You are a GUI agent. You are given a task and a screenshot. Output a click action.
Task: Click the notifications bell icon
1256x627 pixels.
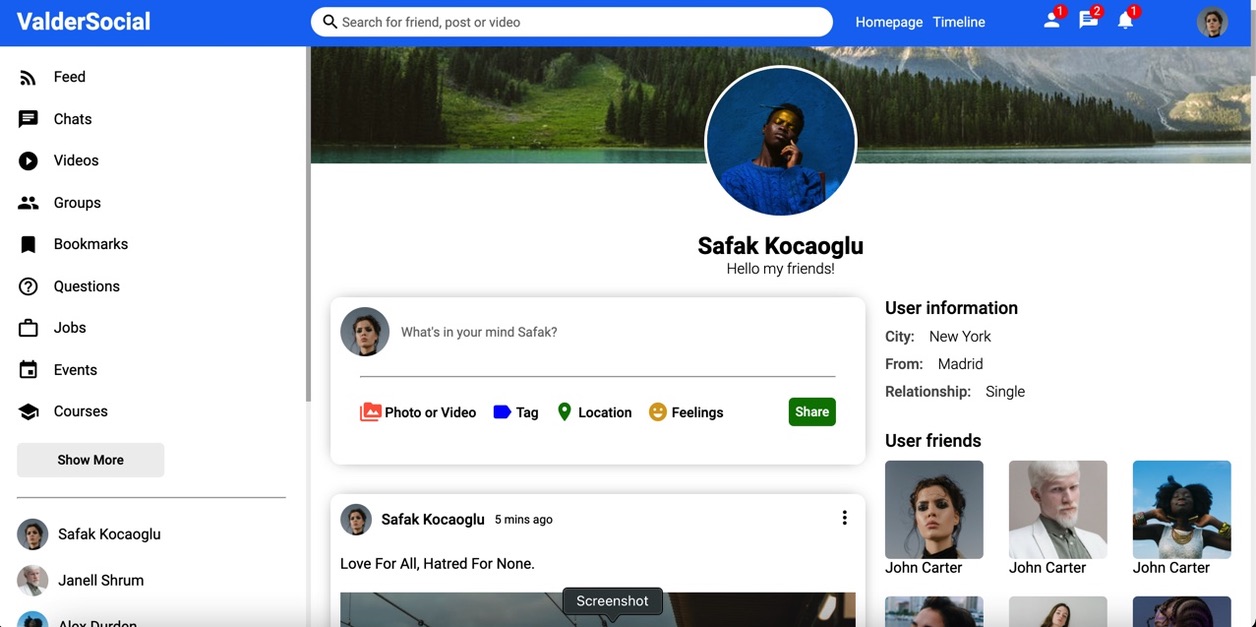(x=1125, y=21)
